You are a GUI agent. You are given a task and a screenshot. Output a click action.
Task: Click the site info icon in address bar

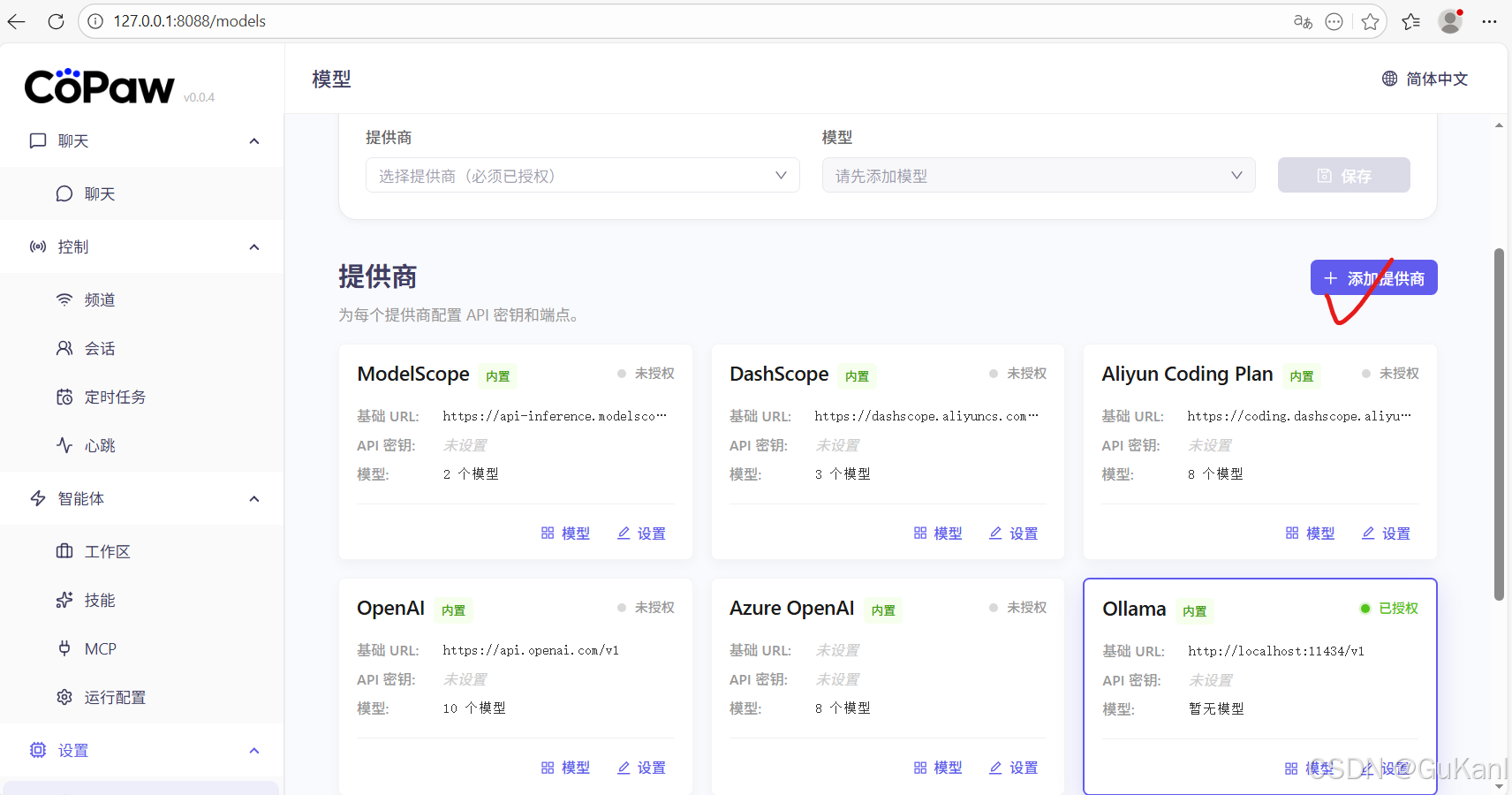[95, 21]
